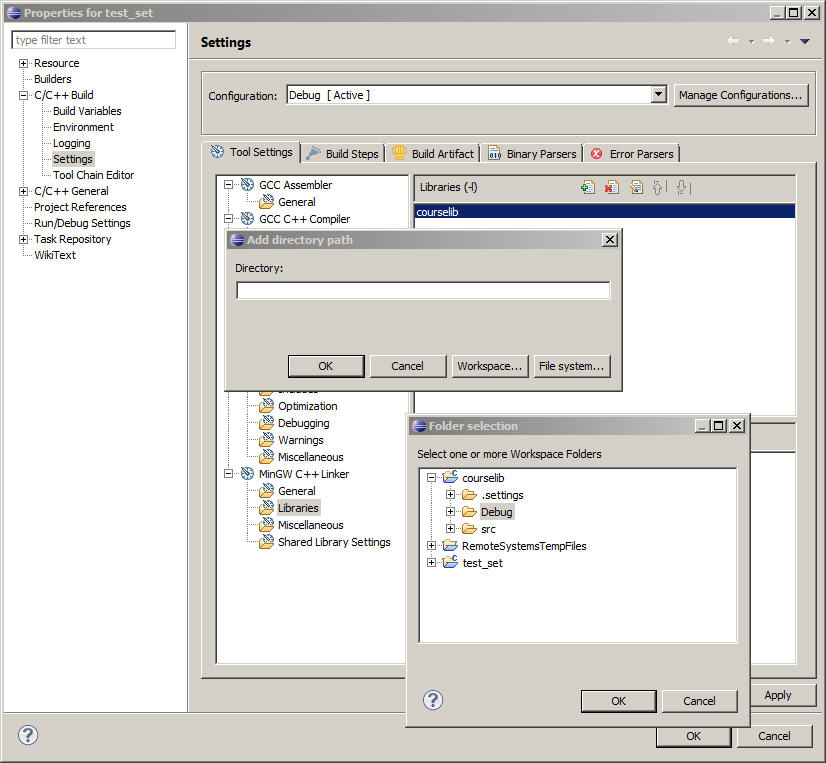Click the Delete library icon
Screen dimensions: 826x763
click(612, 187)
